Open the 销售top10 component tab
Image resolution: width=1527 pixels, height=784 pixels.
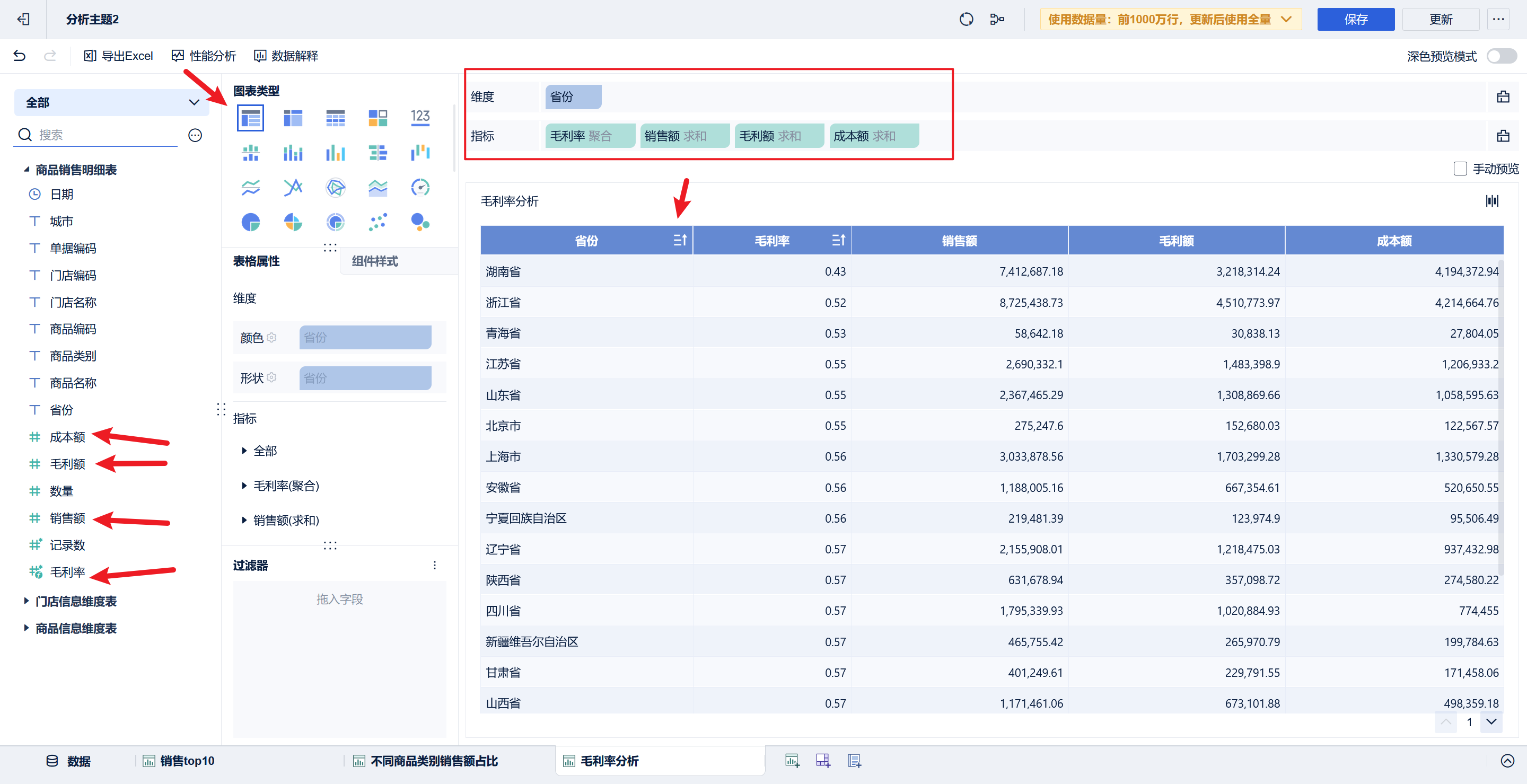pos(186,760)
